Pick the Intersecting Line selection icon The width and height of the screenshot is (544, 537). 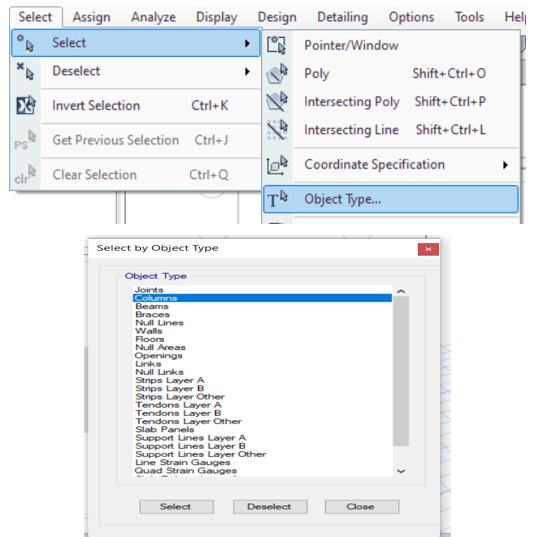point(278,129)
